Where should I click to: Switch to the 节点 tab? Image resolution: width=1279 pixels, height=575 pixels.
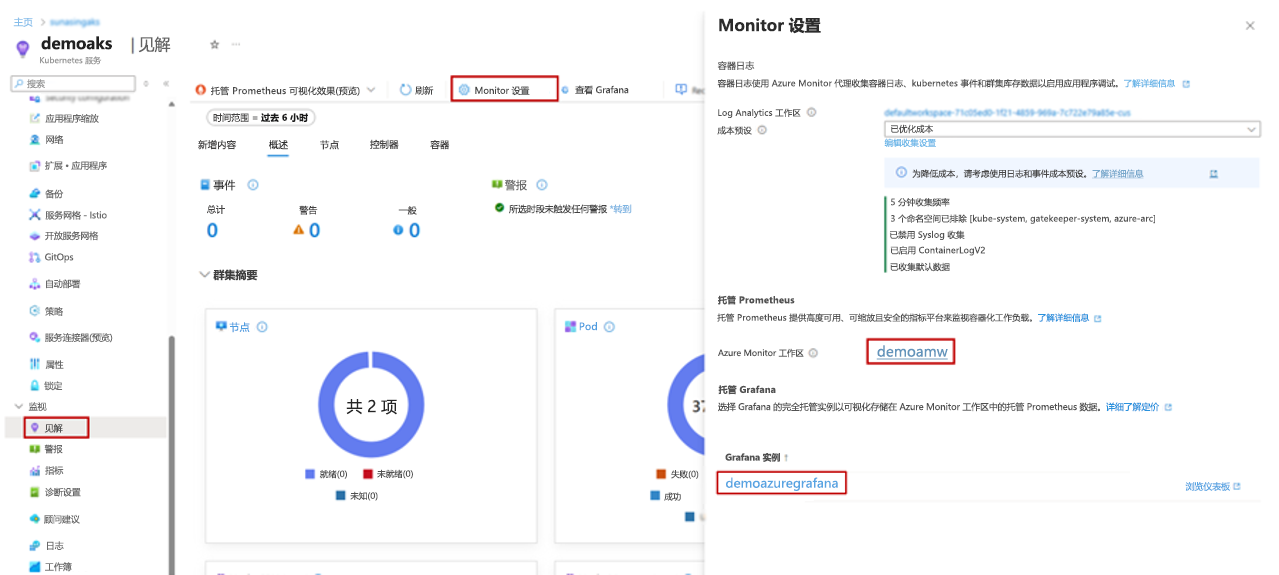(x=329, y=145)
